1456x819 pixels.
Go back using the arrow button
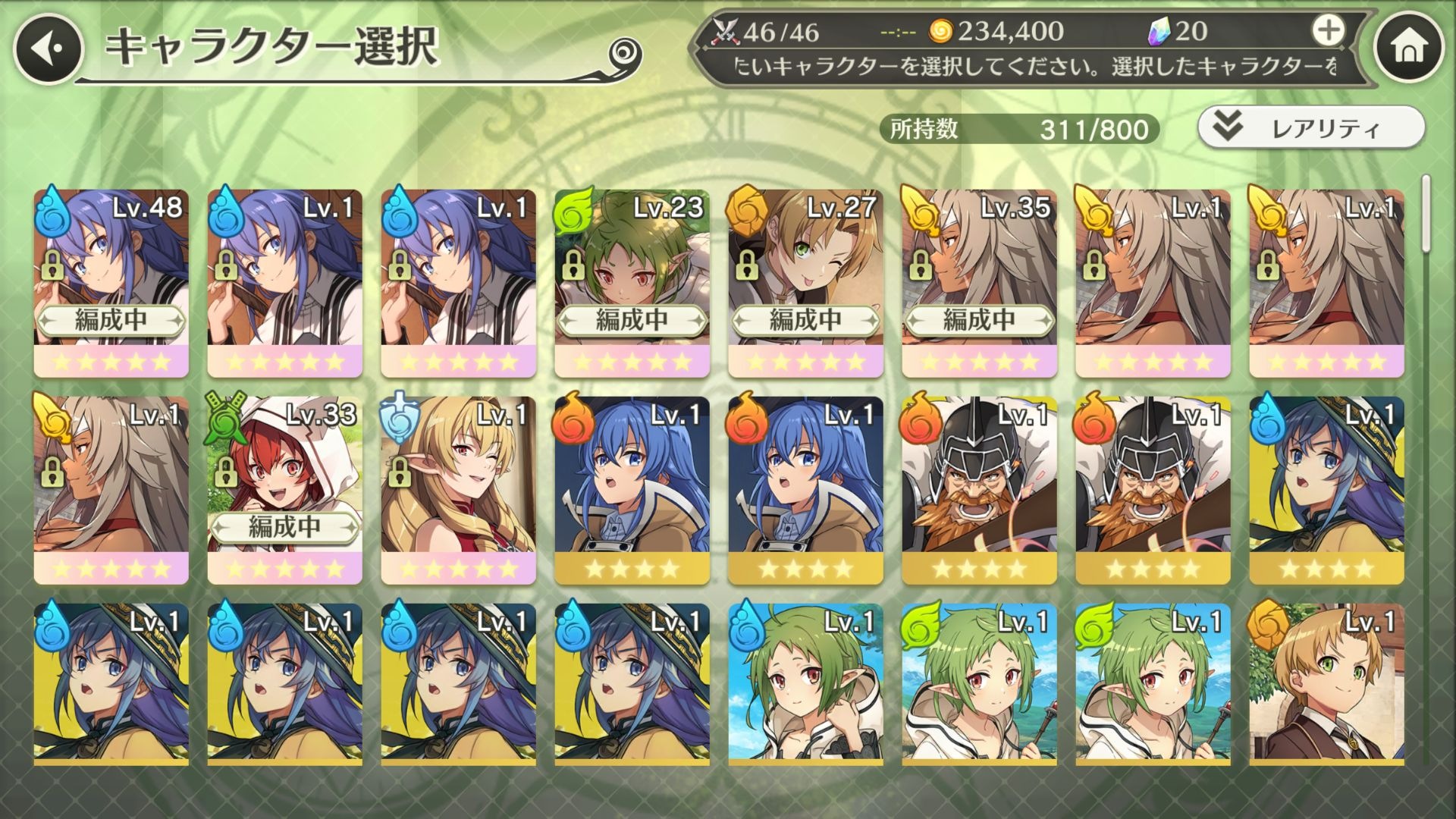(x=48, y=49)
